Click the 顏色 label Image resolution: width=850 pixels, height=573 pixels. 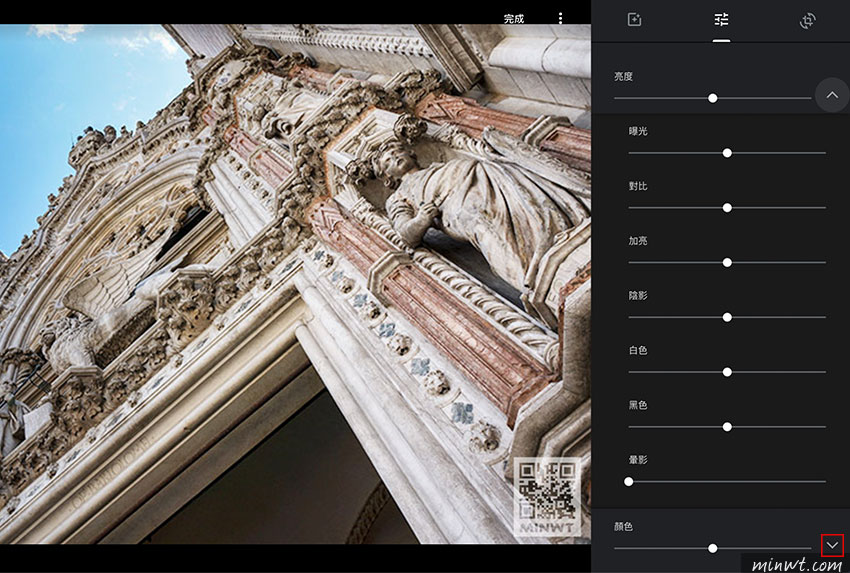click(x=623, y=526)
